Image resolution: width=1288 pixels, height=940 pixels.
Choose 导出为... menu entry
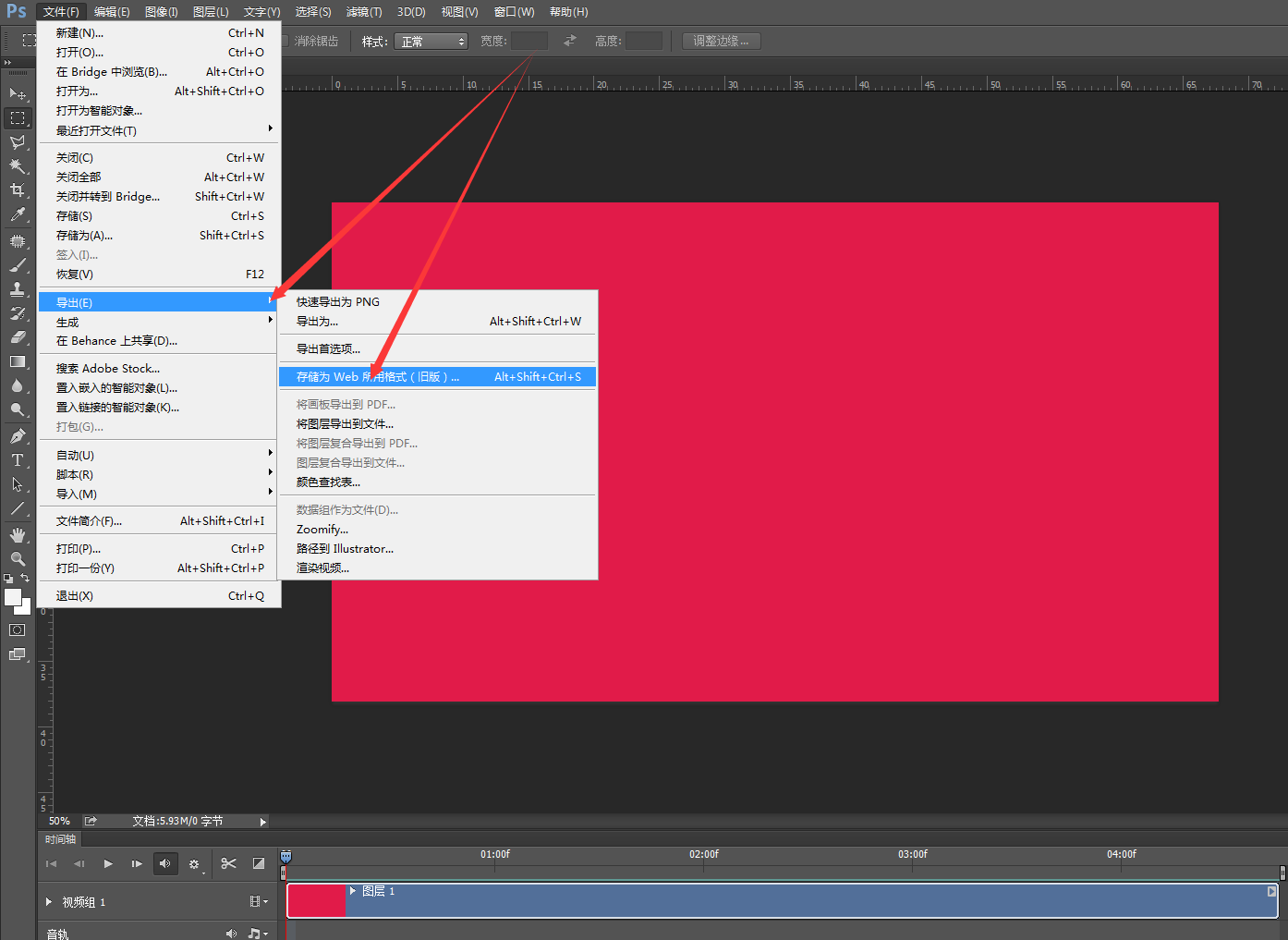coord(438,322)
